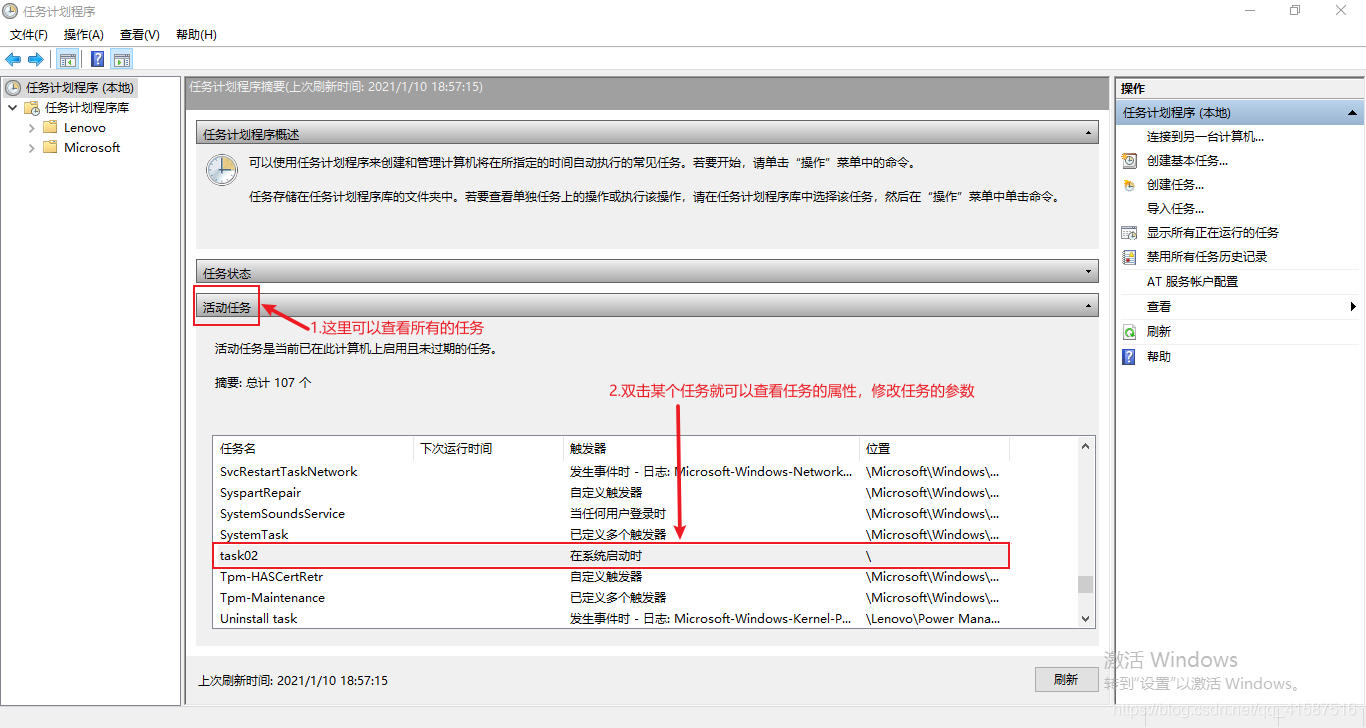Open the 帮助(H) menu
This screenshot has width=1366, height=728.
[x=196, y=34]
